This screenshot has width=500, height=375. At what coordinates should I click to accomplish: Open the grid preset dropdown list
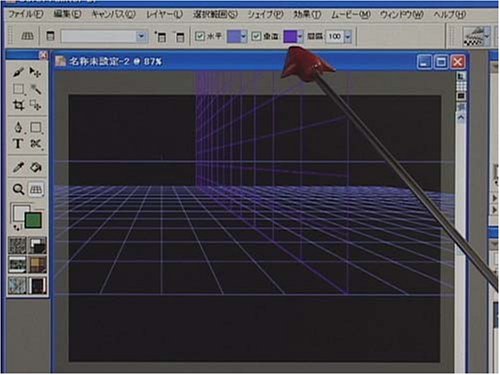point(141,36)
